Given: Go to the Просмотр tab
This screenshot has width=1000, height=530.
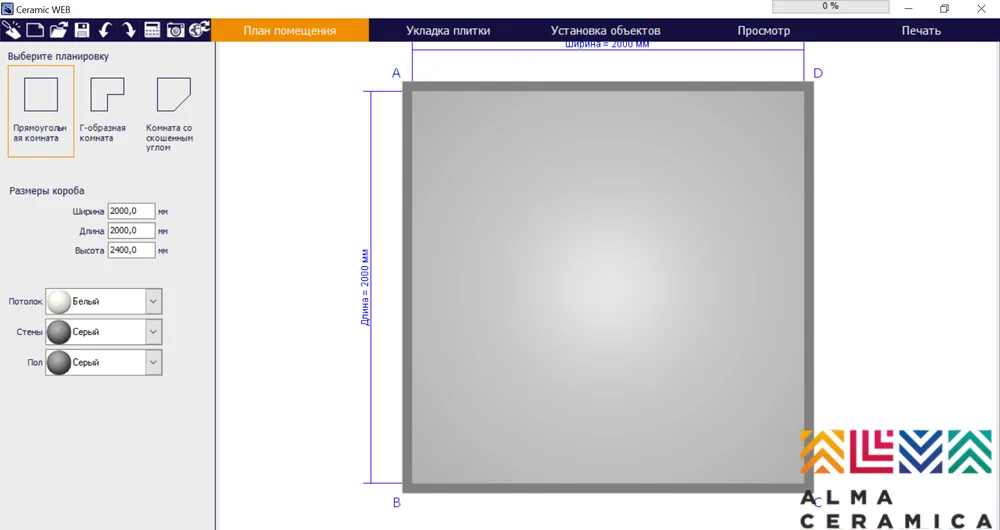Looking at the screenshot, I should pos(763,30).
